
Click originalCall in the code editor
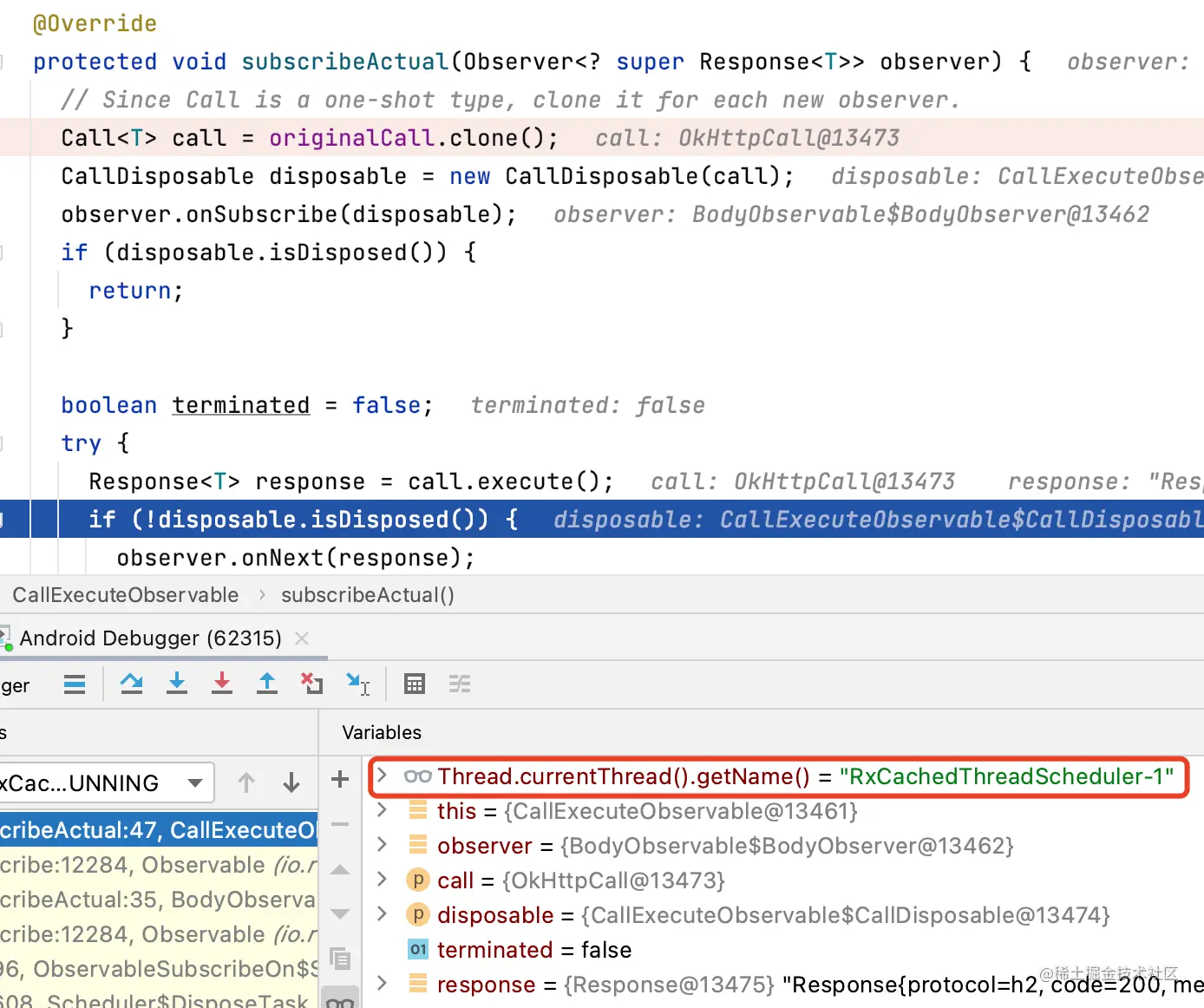pos(351,138)
